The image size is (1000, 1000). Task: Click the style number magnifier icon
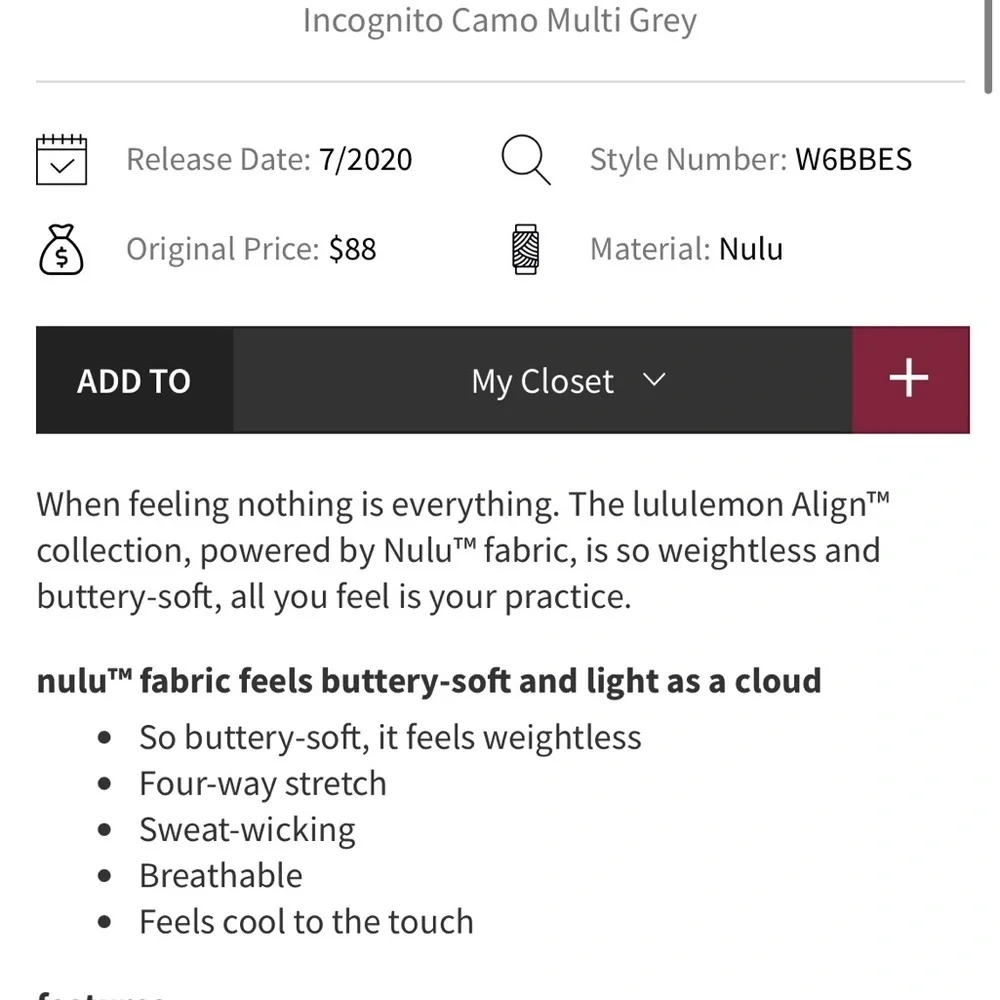(526, 159)
